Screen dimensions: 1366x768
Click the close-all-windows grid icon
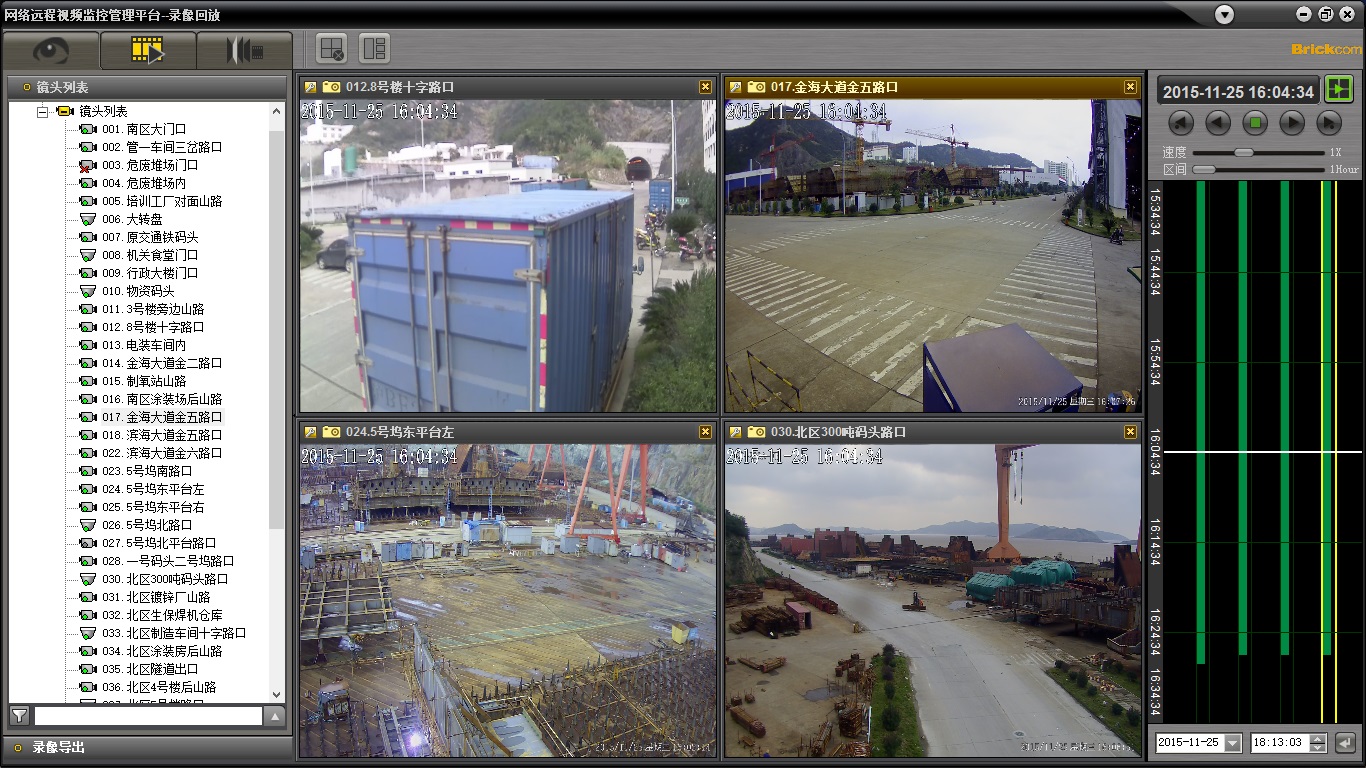click(331, 48)
